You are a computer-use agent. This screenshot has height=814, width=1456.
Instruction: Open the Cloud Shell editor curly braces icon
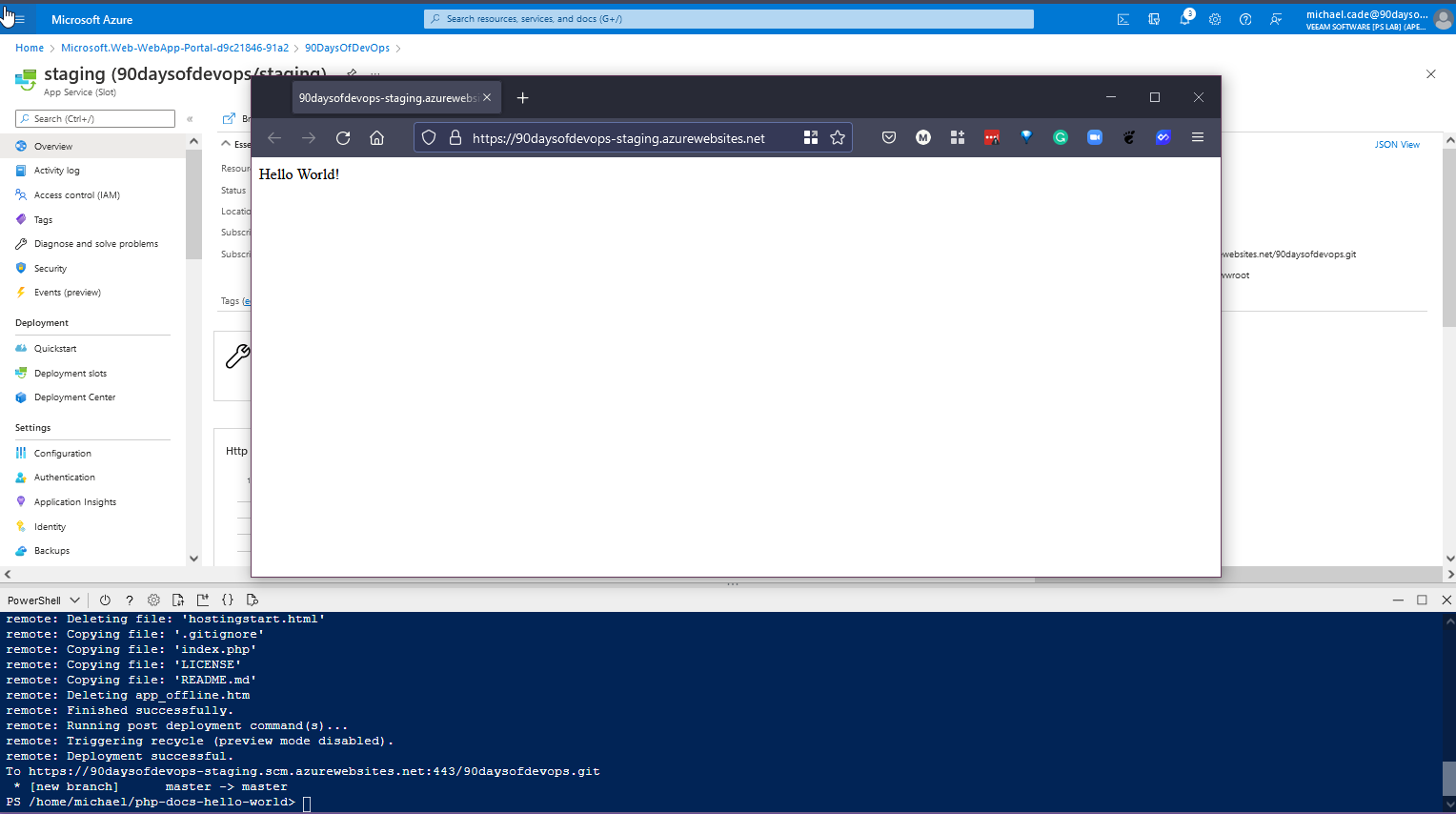(x=228, y=600)
